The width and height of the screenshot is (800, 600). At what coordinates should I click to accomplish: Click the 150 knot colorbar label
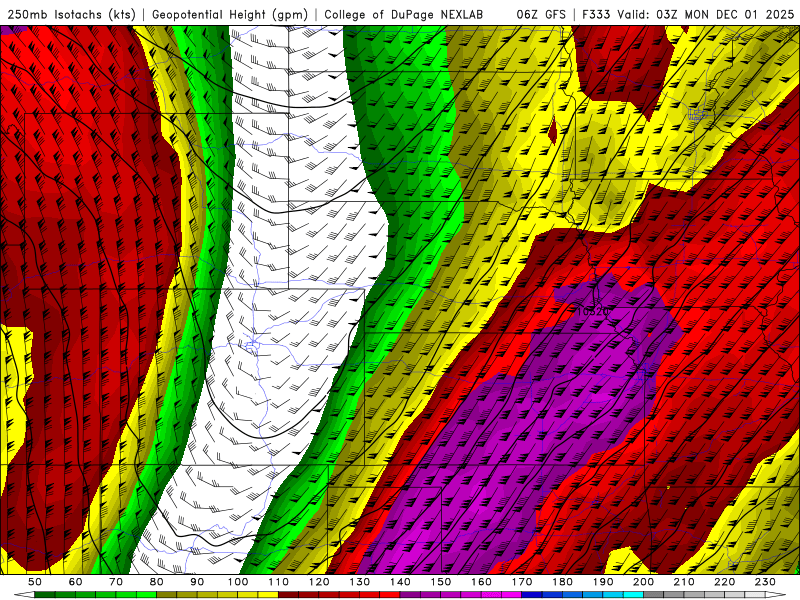(441, 582)
